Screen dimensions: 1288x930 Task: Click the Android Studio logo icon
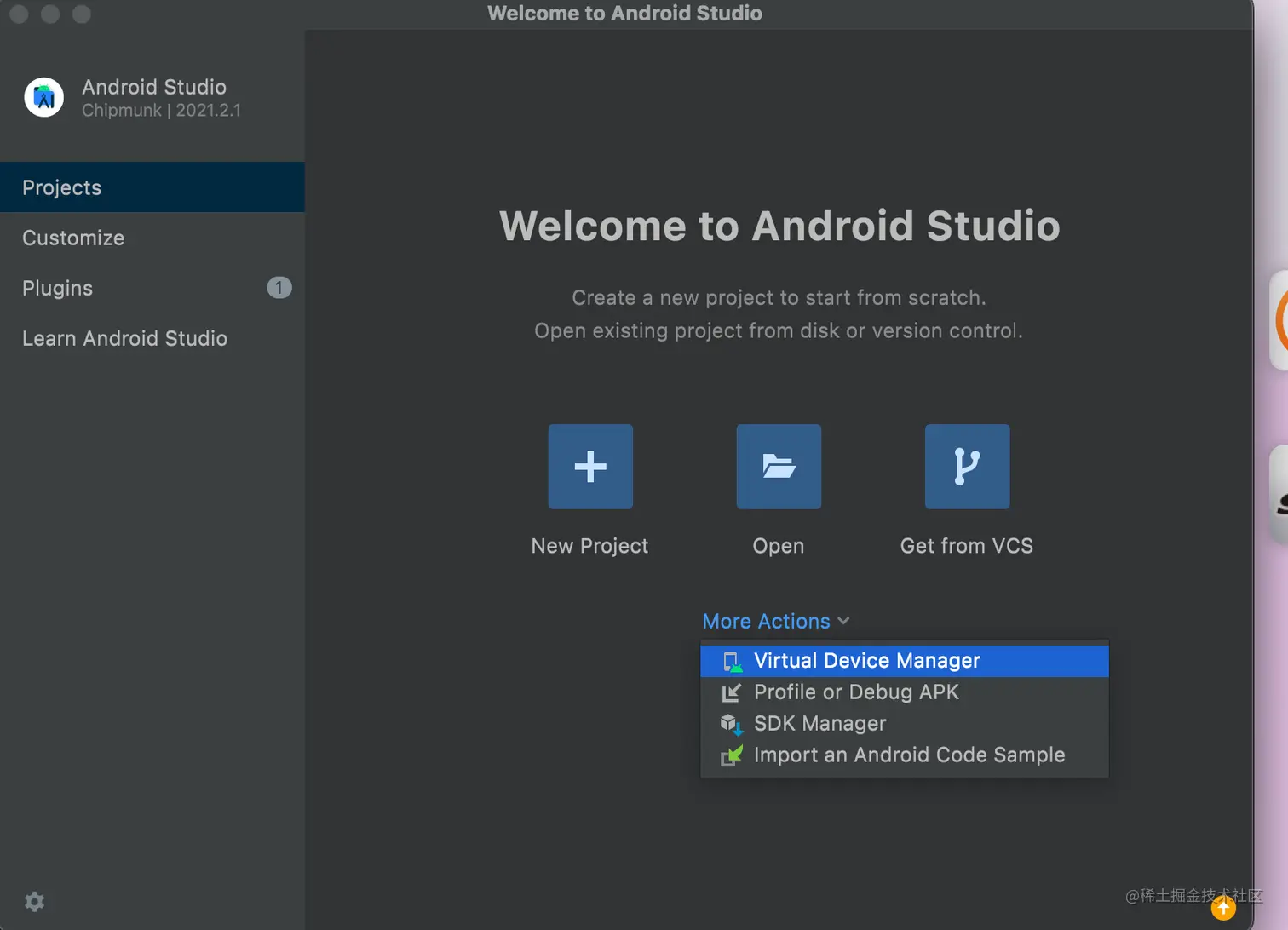(44, 98)
